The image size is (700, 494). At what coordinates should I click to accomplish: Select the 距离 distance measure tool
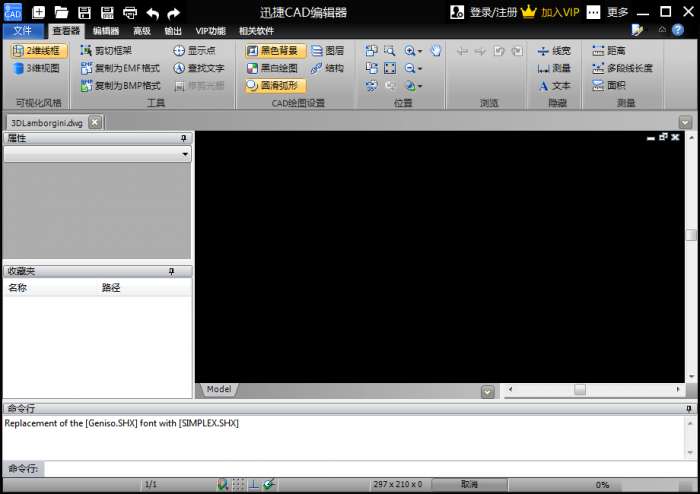[608, 51]
